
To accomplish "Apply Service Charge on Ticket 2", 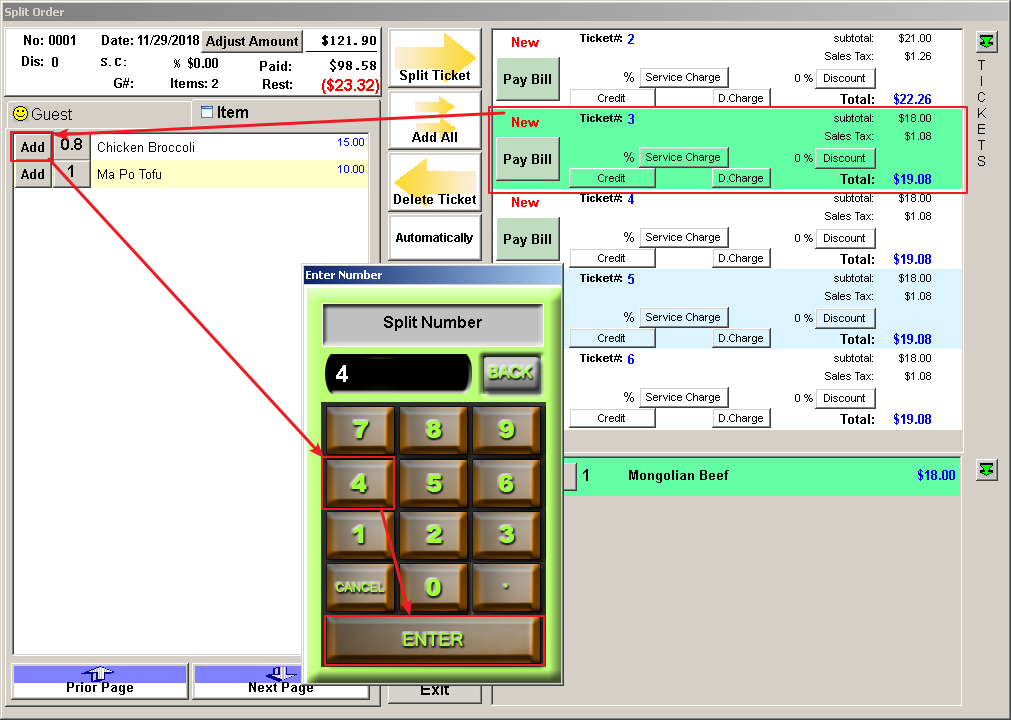I will click(683, 77).
